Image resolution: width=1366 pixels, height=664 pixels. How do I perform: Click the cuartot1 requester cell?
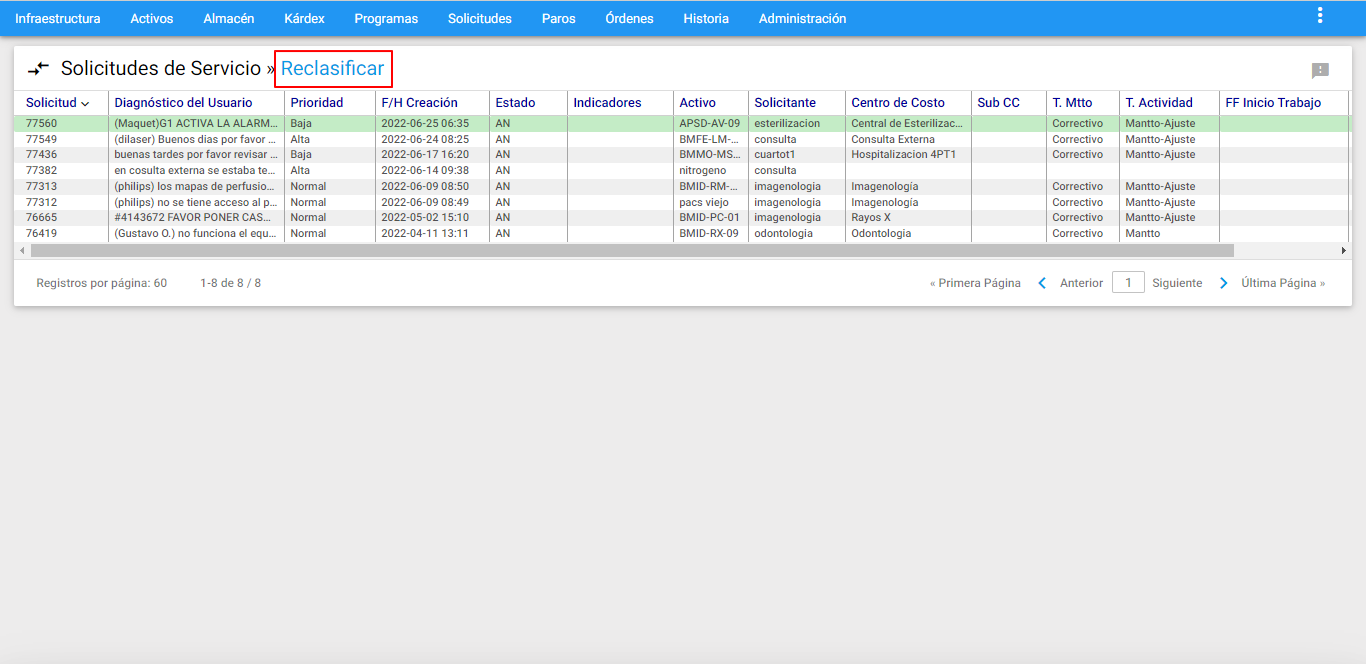[797, 155]
